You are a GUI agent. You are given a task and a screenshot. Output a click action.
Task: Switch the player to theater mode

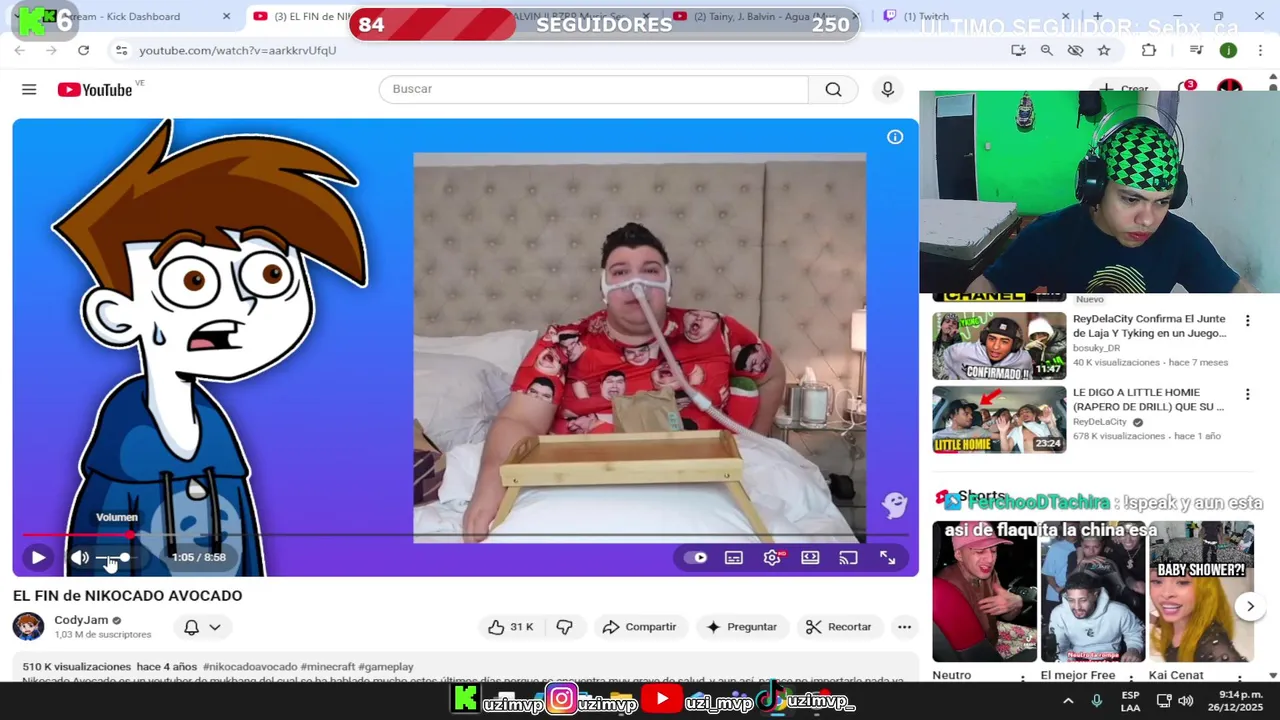click(x=810, y=557)
